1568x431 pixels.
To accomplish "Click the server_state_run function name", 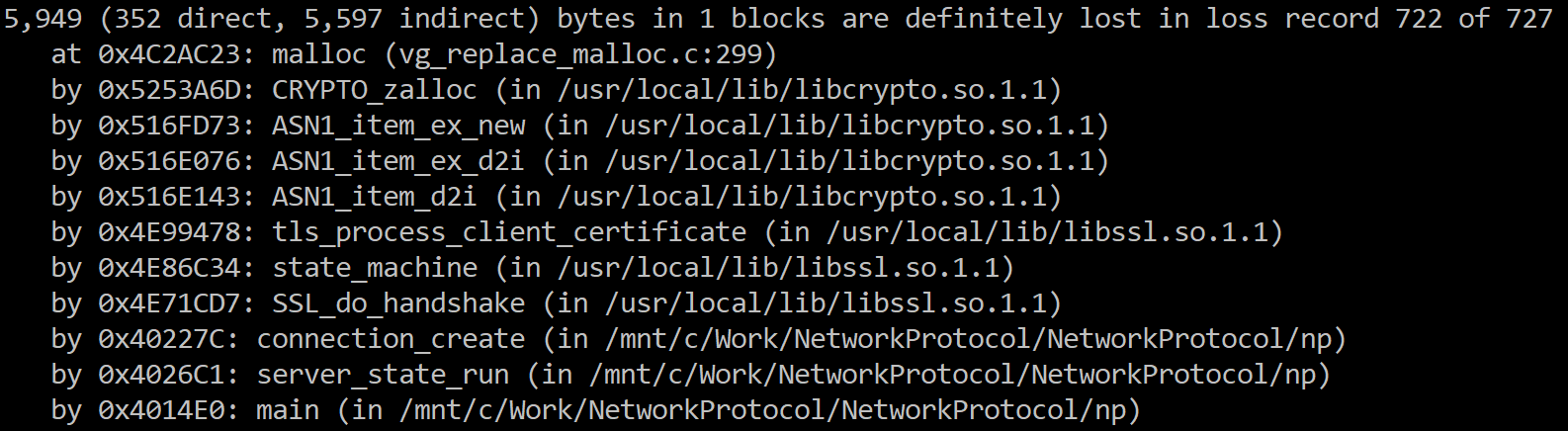I will 383,375.
